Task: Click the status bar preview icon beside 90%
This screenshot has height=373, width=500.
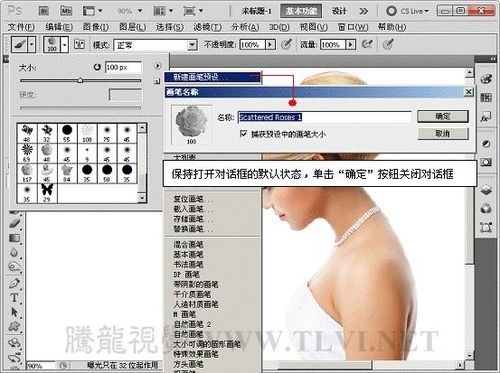Action: click(63, 365)
